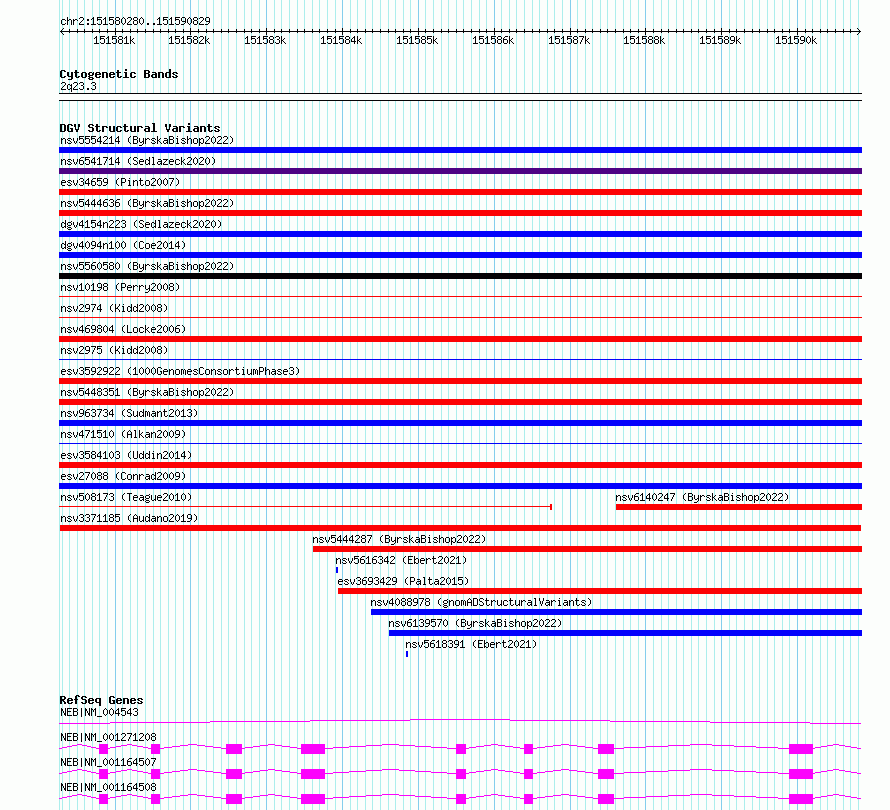This screenshot has width=890, height=810.
Task: Click nsv6139570 (ByrskaBishop2022) label
Action: point(475,623)
